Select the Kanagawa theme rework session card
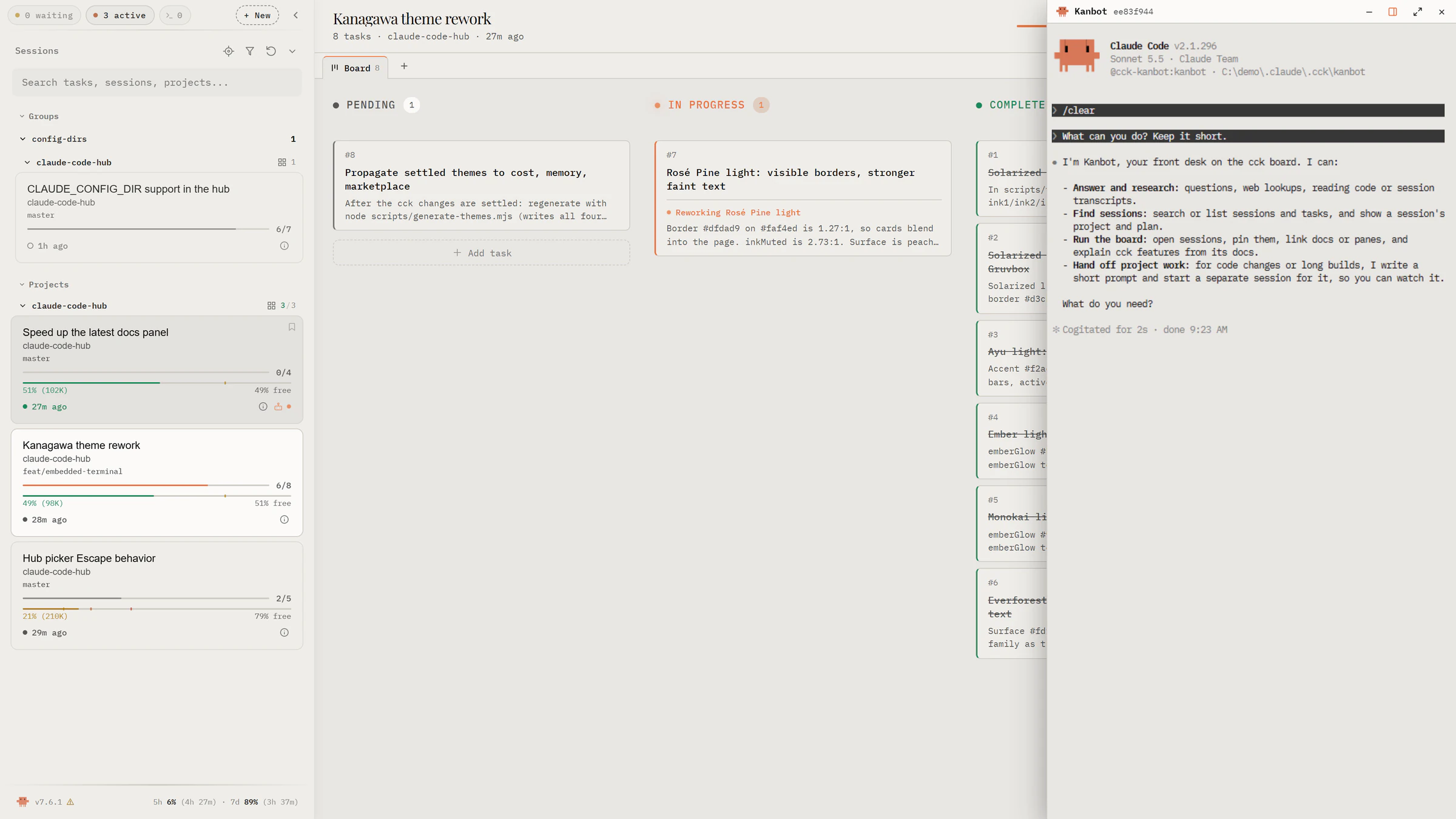 pyautogui.click(x=157, y=483)
